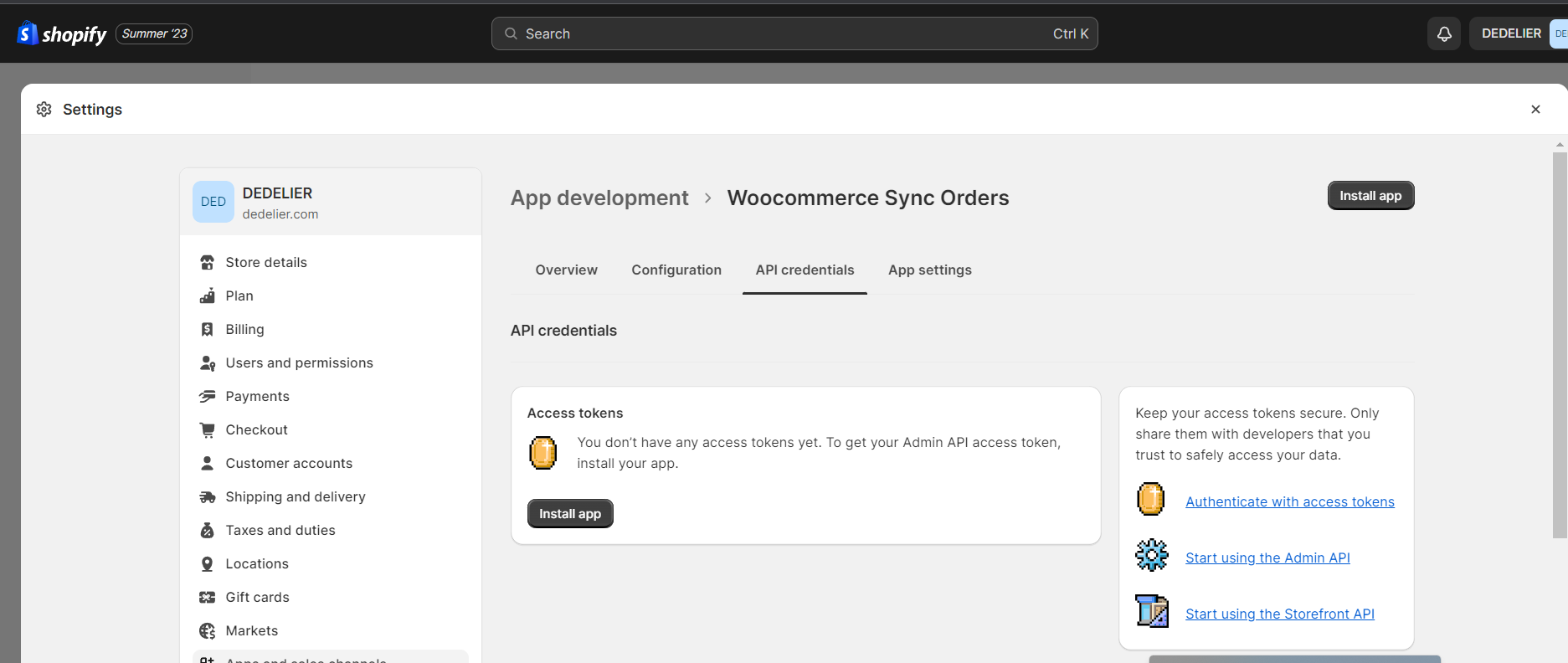1568x663 pixels.
Task: Click the DED store avatar
Action: [x=213, y=202]
